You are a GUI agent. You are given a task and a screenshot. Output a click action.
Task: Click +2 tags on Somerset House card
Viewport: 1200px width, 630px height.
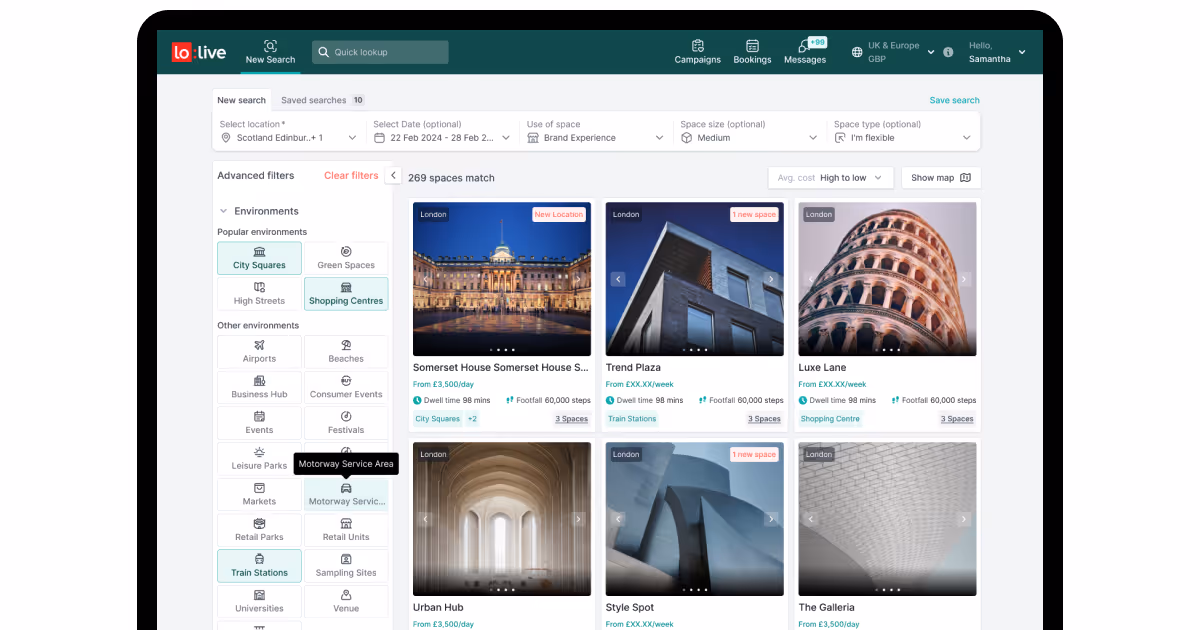[x=472, y=419]
